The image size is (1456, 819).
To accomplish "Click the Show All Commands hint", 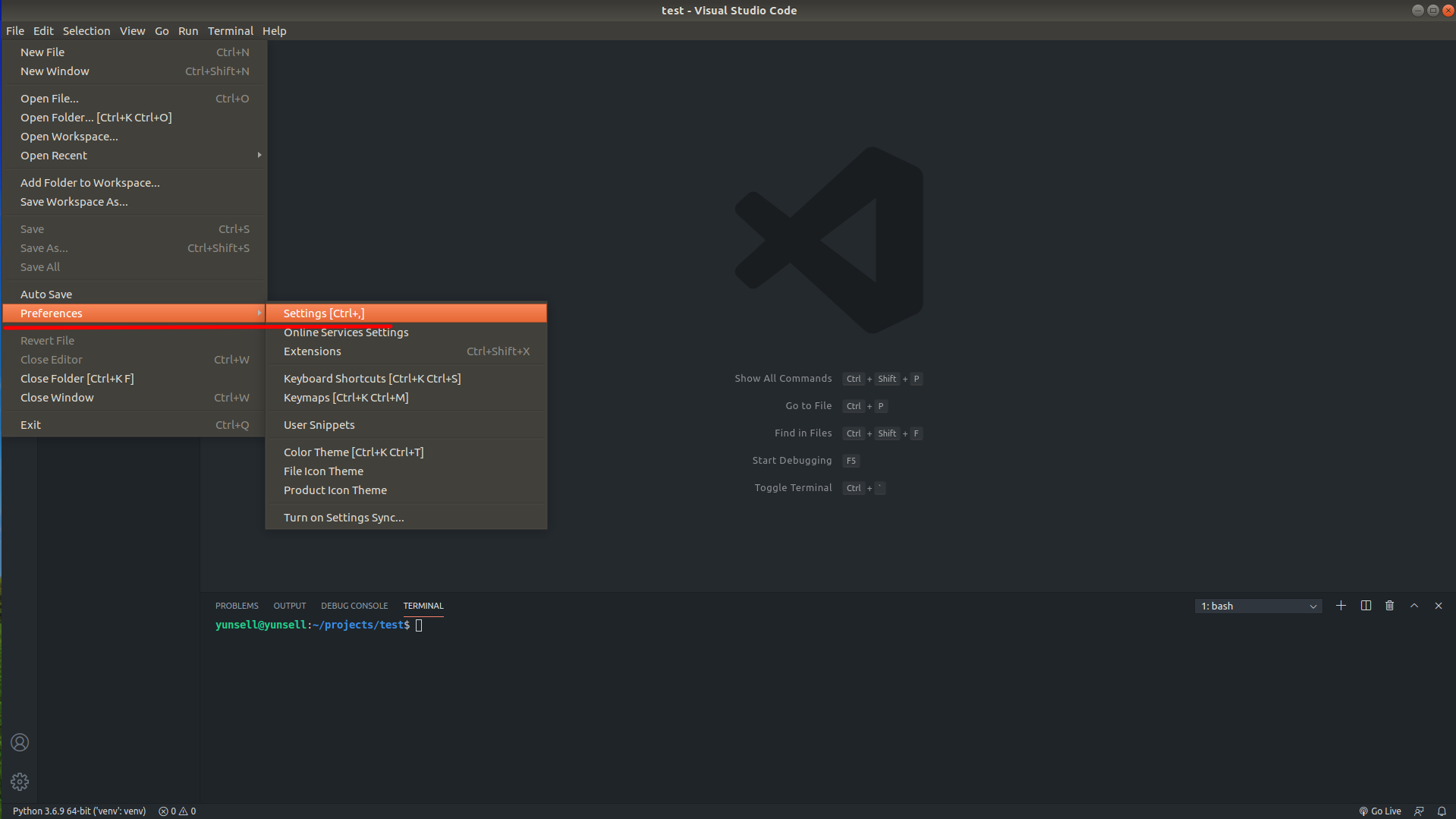I will point(829,379).
